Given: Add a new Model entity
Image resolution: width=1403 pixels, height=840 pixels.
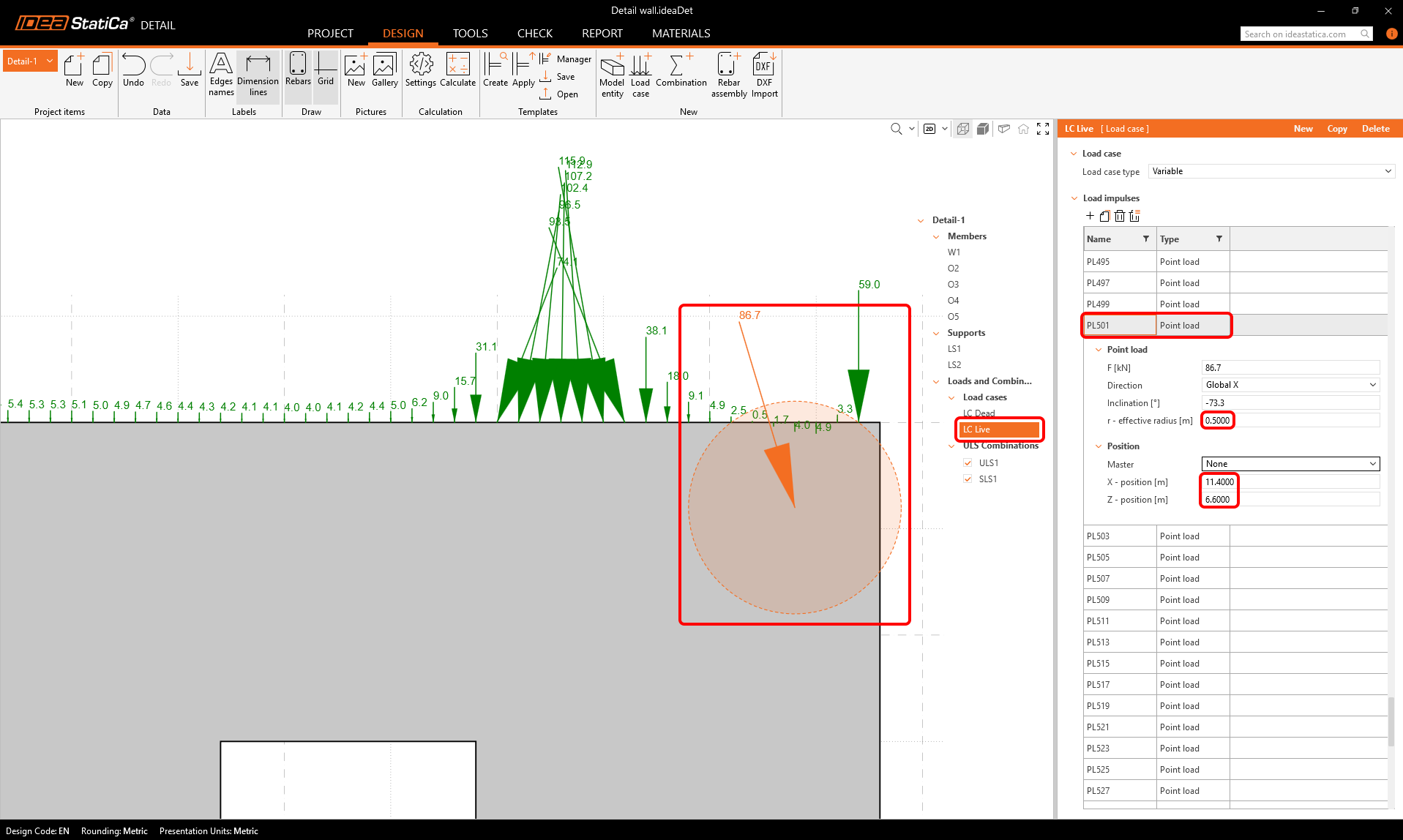Looking at the screenshot, I should (x=612, y=74).
